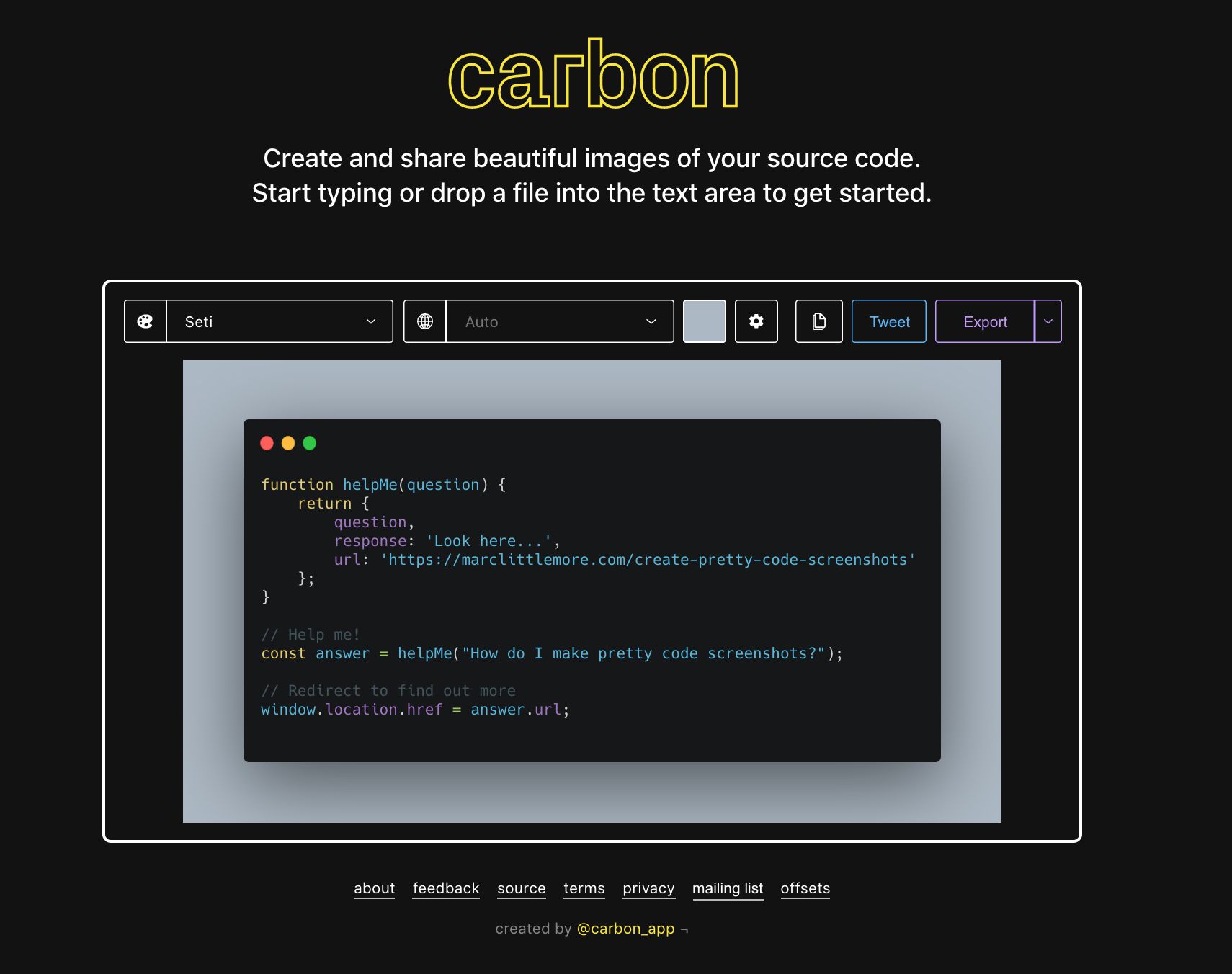Open the feedback link
The width and height of the screenshot is (1232, 974).
click(446, 888)
